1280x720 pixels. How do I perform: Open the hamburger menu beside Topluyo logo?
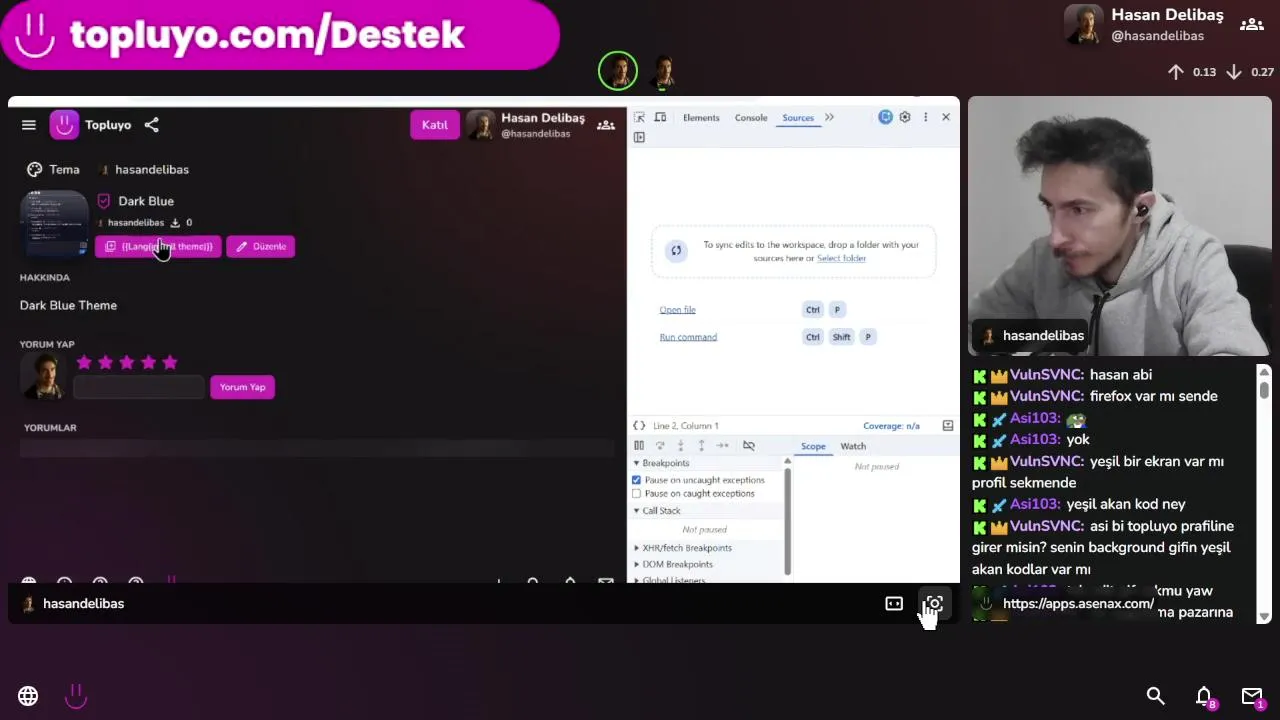pyautogui.click(x=29, y=125)
